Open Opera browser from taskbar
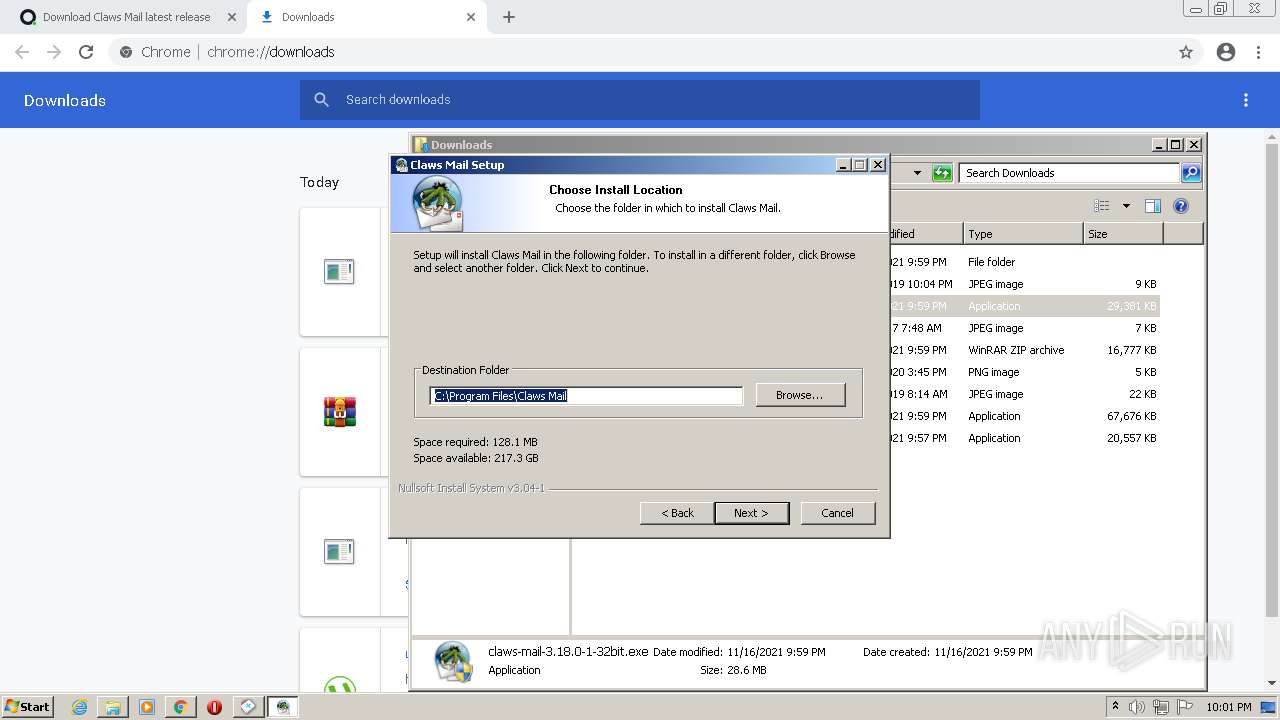Viewport: 1280px width, 720px height. (214, 707)
